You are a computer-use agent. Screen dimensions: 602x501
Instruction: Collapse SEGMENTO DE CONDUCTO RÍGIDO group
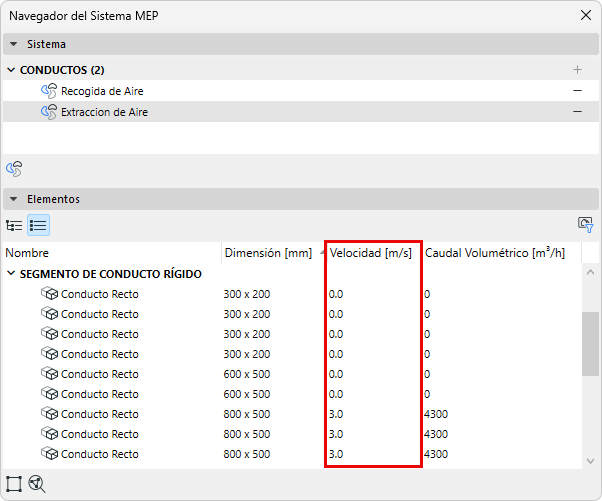12,273
